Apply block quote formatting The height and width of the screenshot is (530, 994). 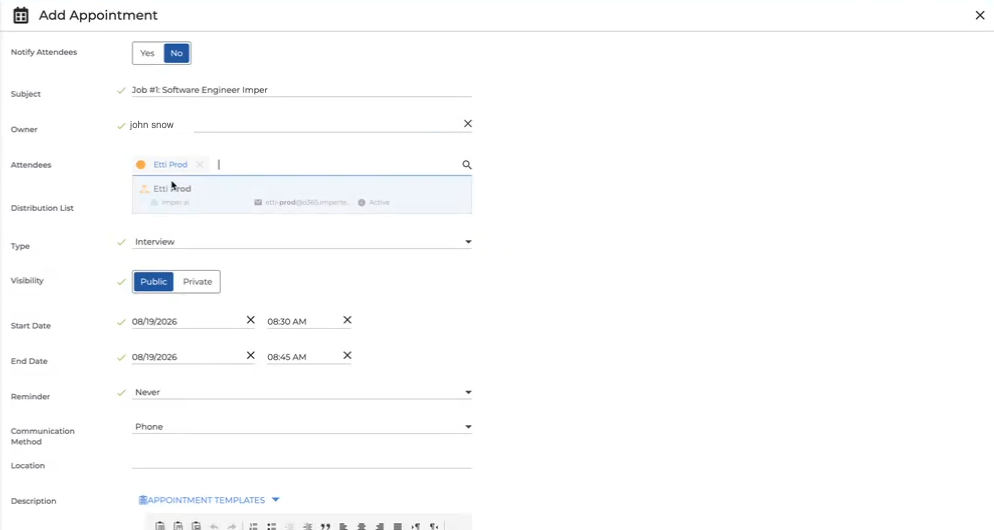(326, 526)
